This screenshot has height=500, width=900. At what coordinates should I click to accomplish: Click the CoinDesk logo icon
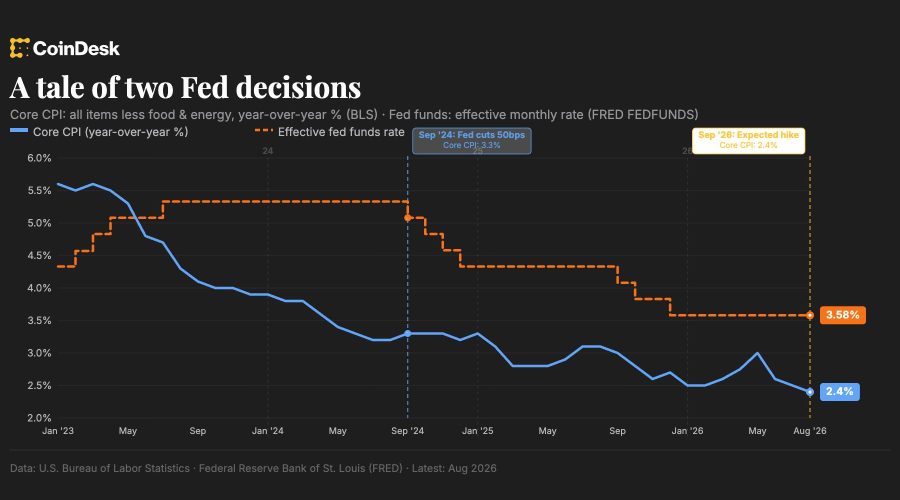tap(19, 48)
